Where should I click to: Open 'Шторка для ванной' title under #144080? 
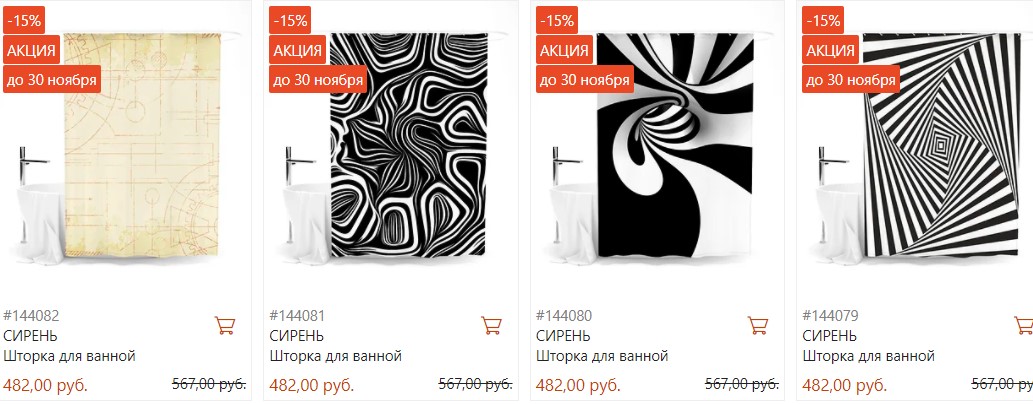coord(602,357)
